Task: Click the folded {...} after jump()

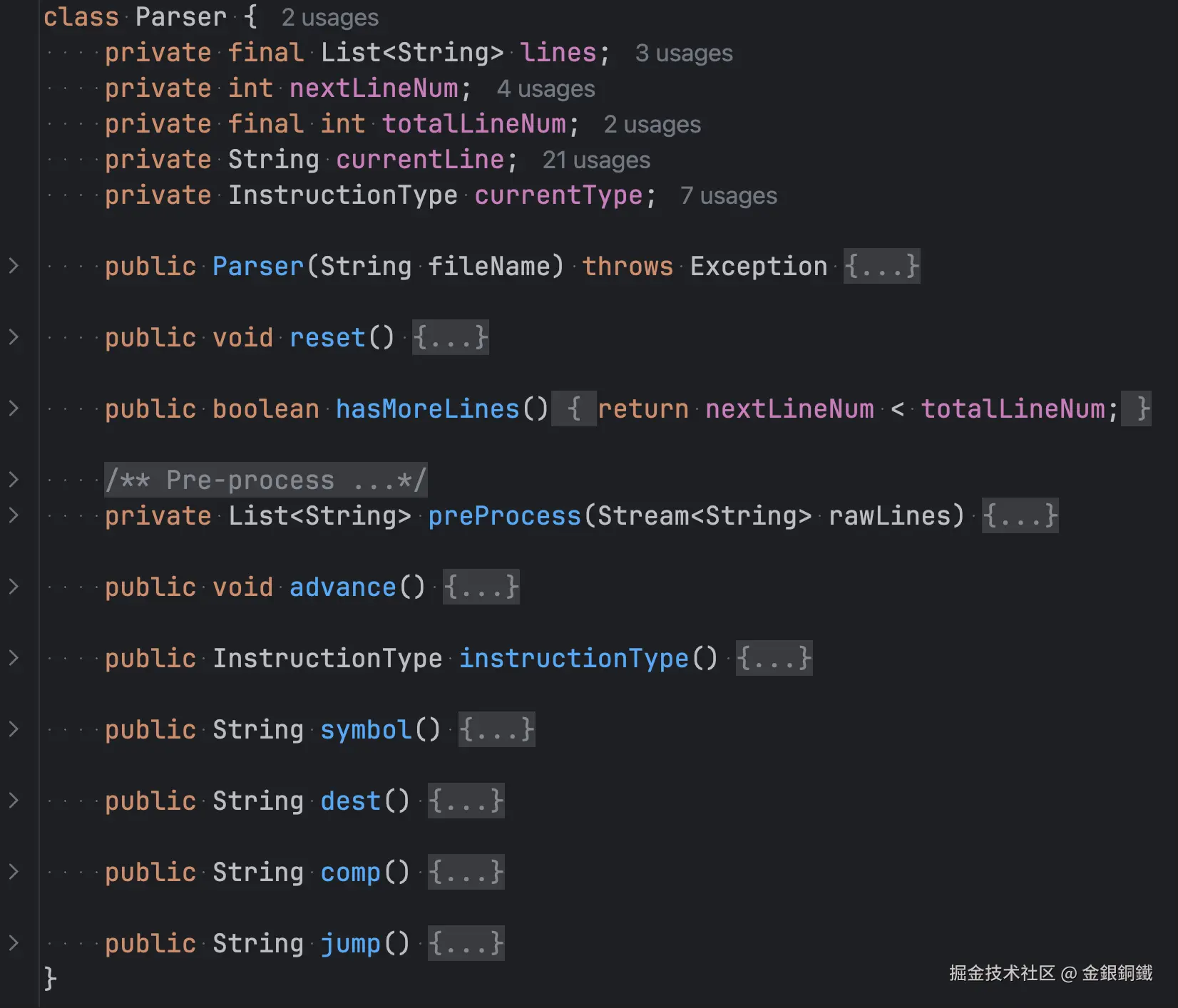Action: click(x=466, y=943)
